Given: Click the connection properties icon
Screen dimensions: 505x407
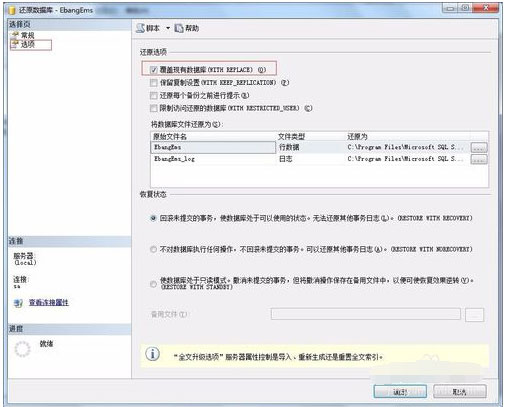Looking at the screenshot, I should [18, 303].
